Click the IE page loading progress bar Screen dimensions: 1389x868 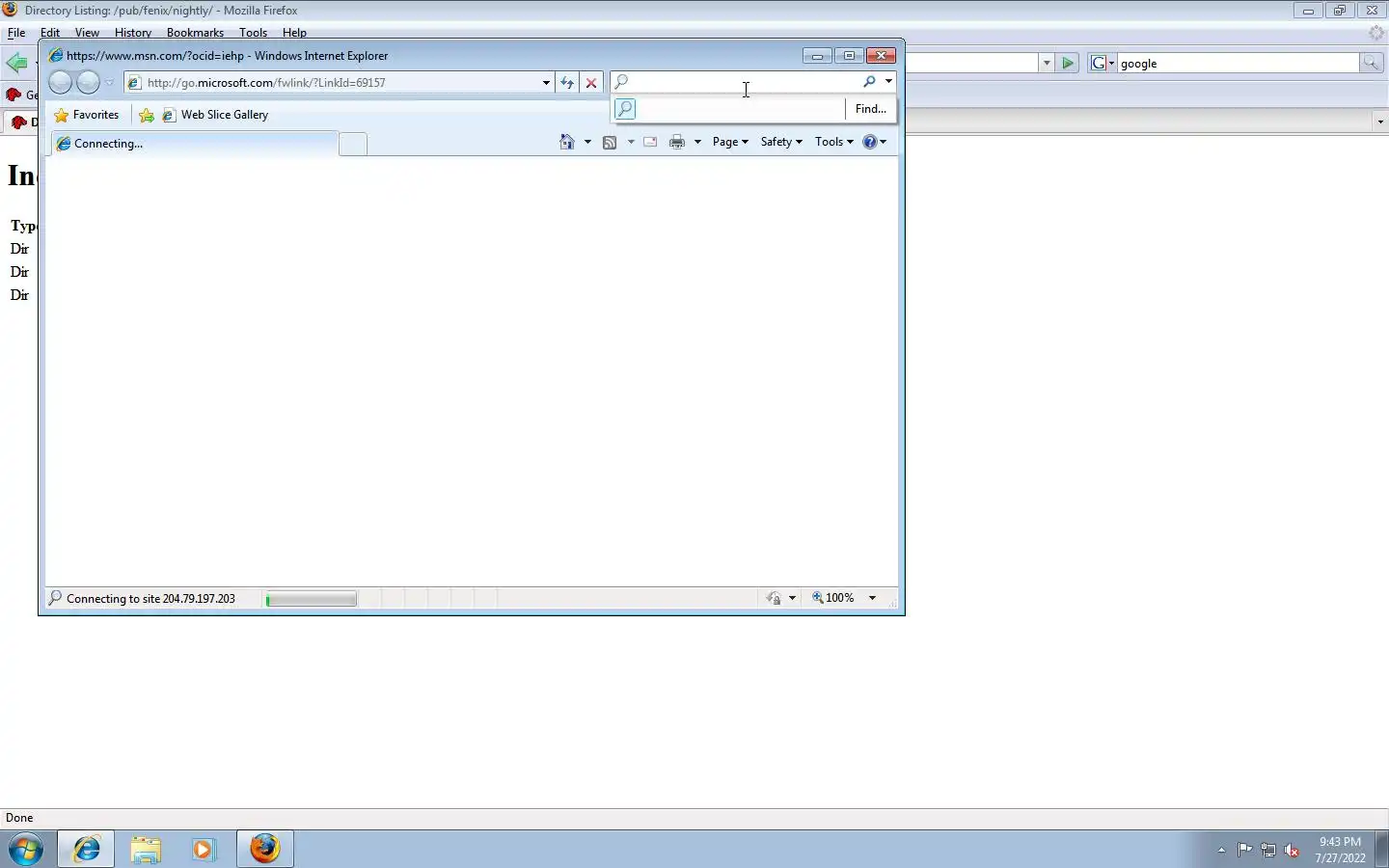coord(311,599)
